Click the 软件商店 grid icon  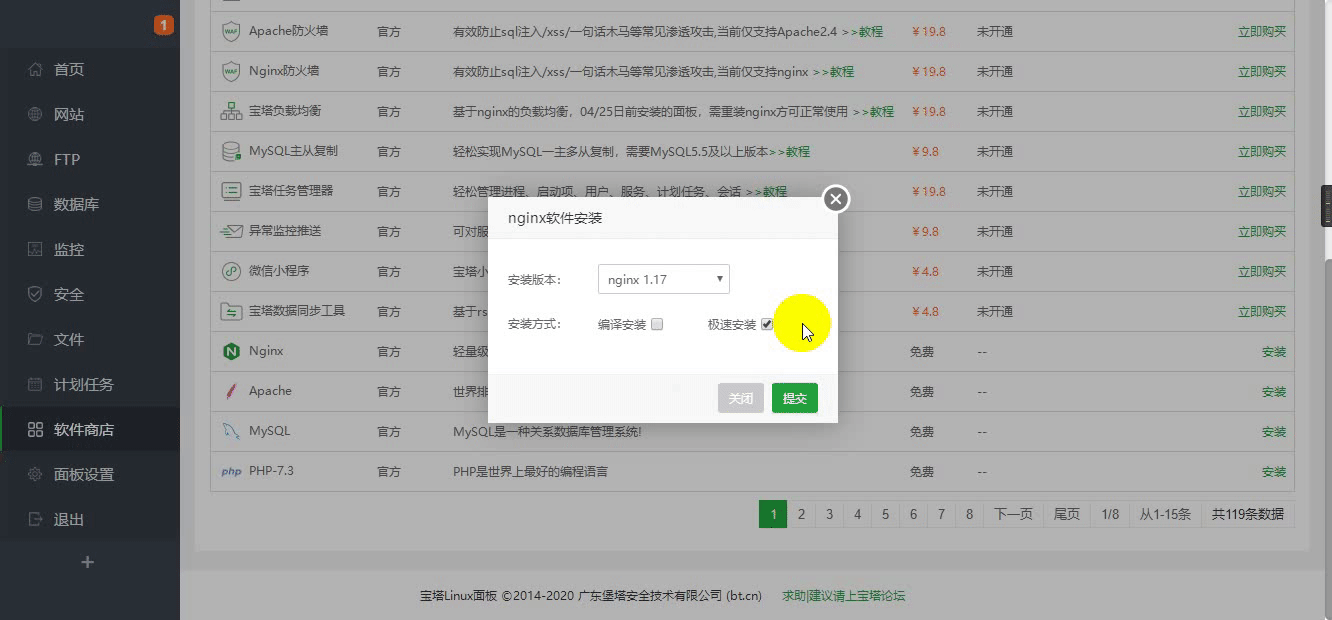35,430
